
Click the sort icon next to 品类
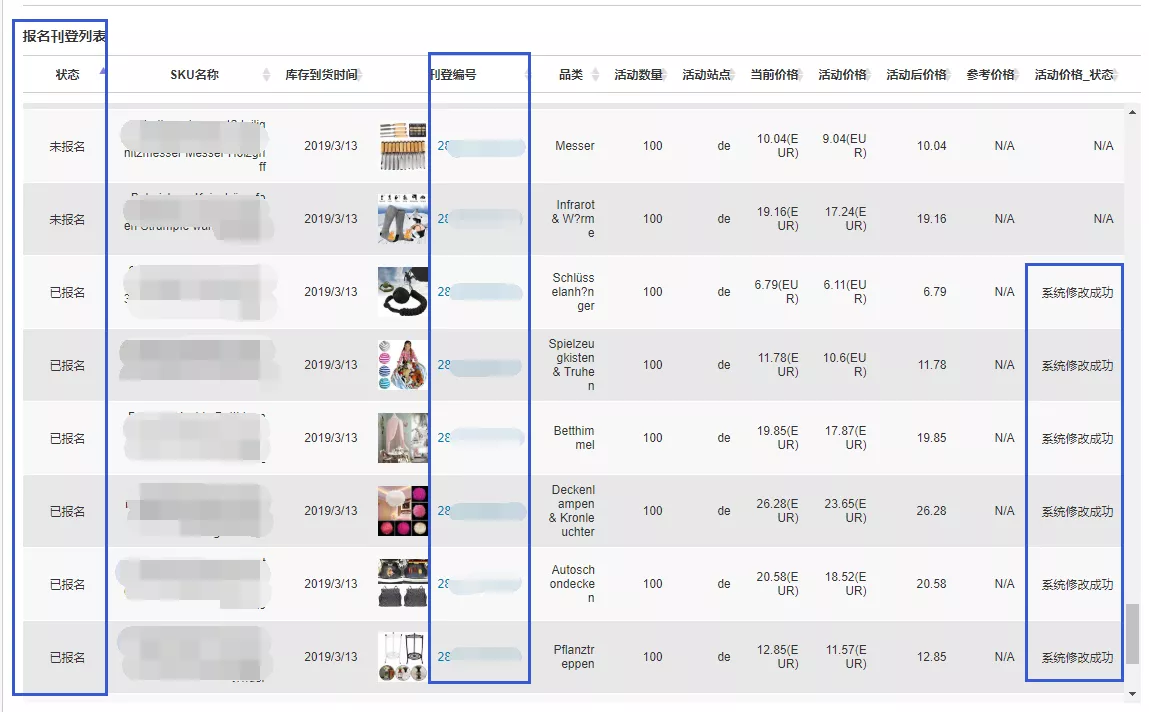click(596, 75)
